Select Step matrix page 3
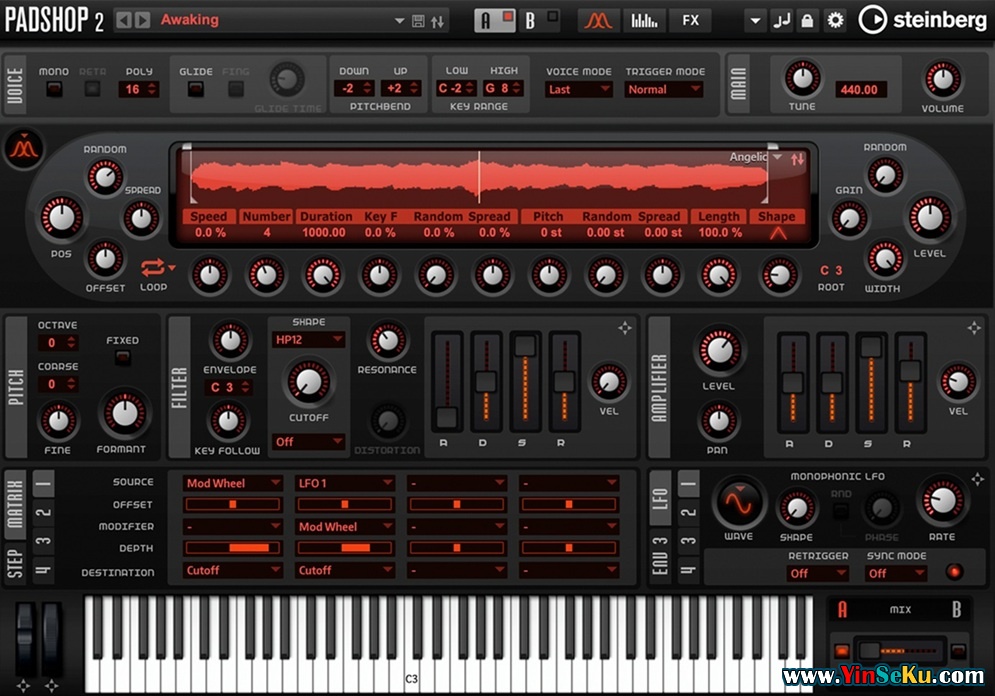Viewport: 995px width, 696px height. [43, 543]
